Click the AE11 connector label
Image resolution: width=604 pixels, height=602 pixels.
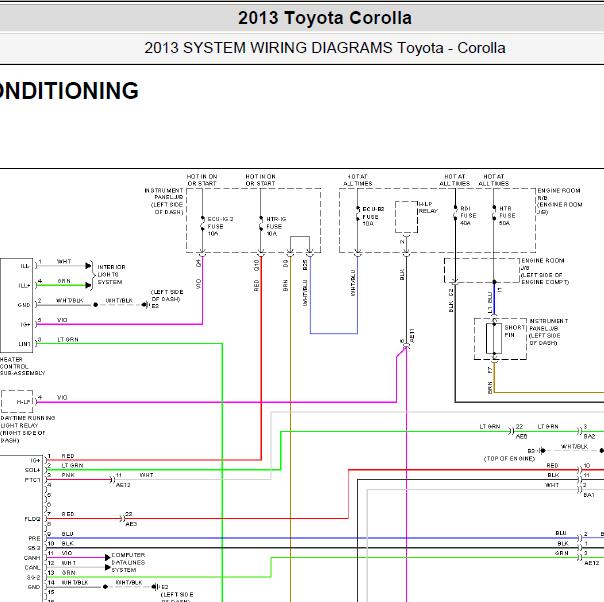point(412,336)
